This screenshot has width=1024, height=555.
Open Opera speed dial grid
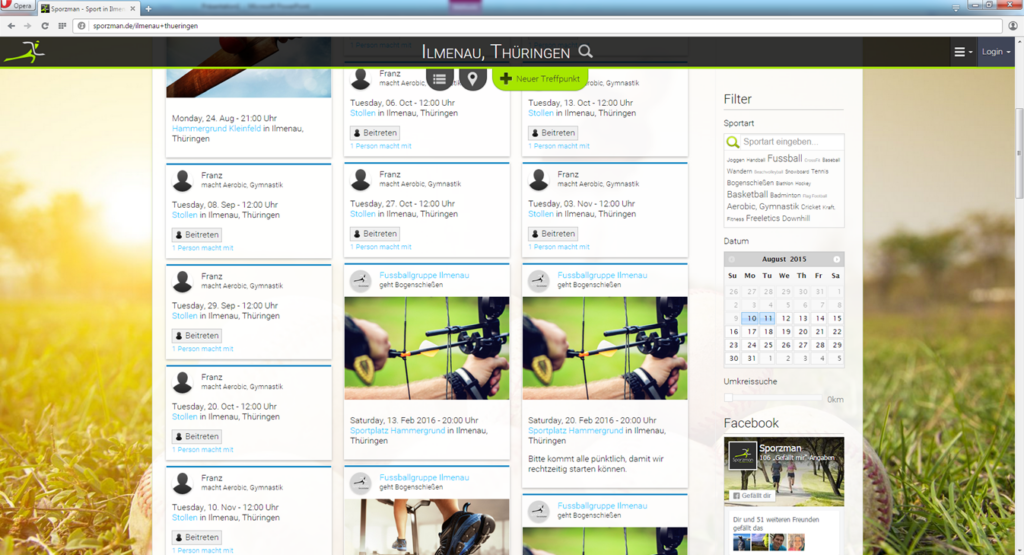62,25
